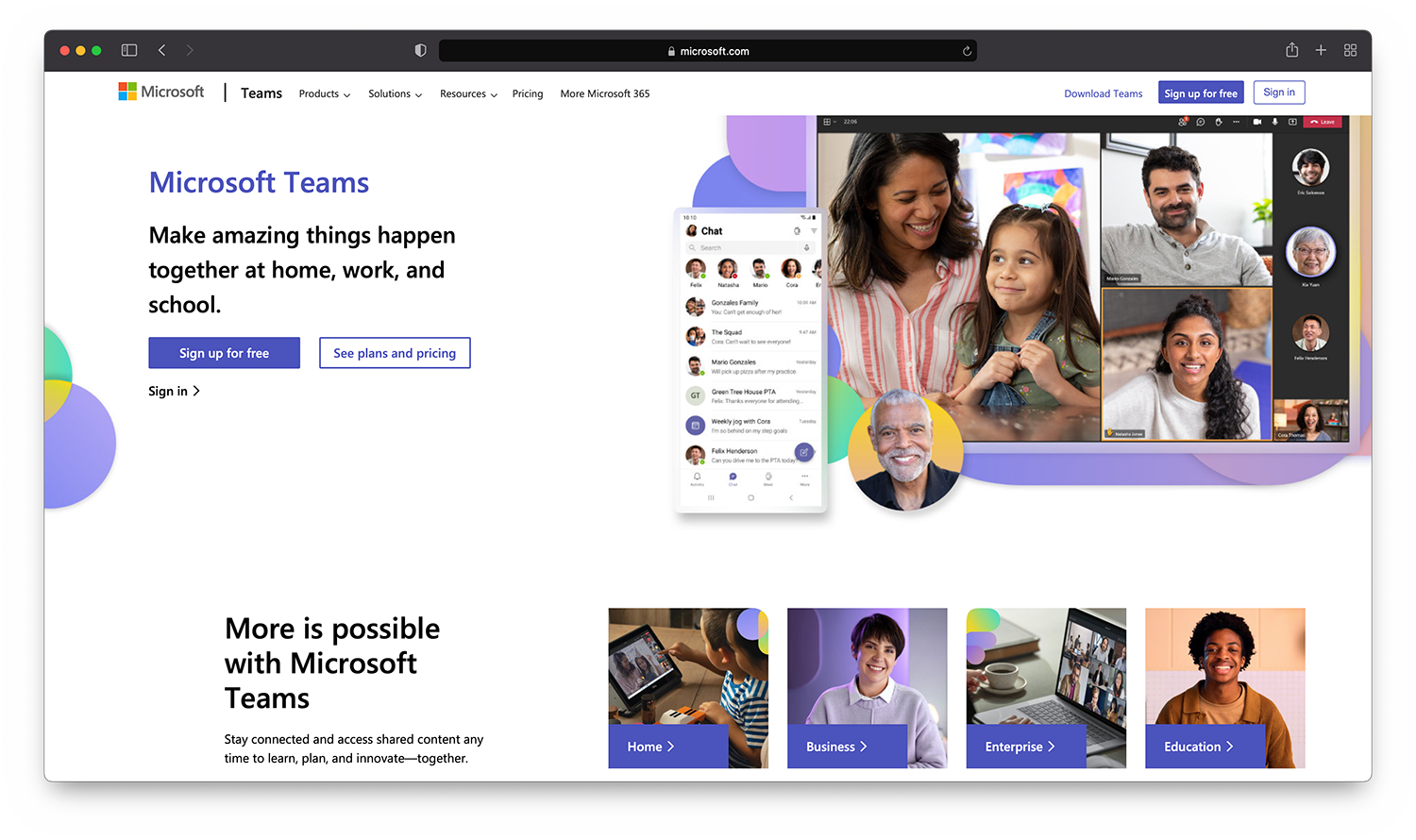
Task: Open the Home card
Action: (x=688, y=688)
